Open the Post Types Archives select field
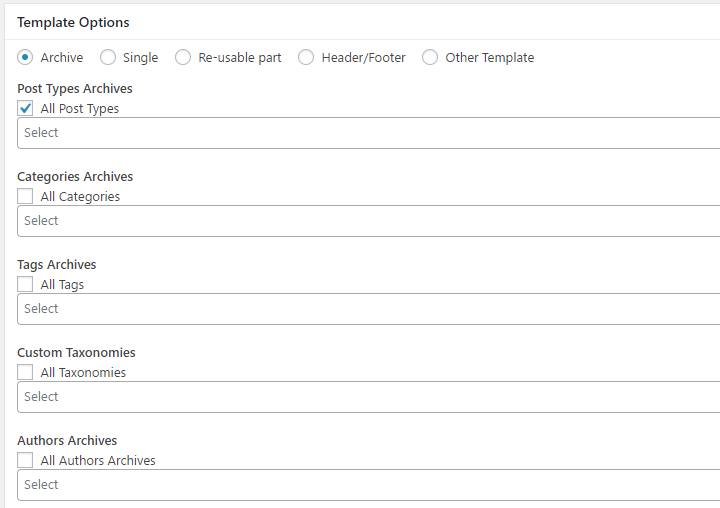Screen dimensions: 720x508 point(368,133)
